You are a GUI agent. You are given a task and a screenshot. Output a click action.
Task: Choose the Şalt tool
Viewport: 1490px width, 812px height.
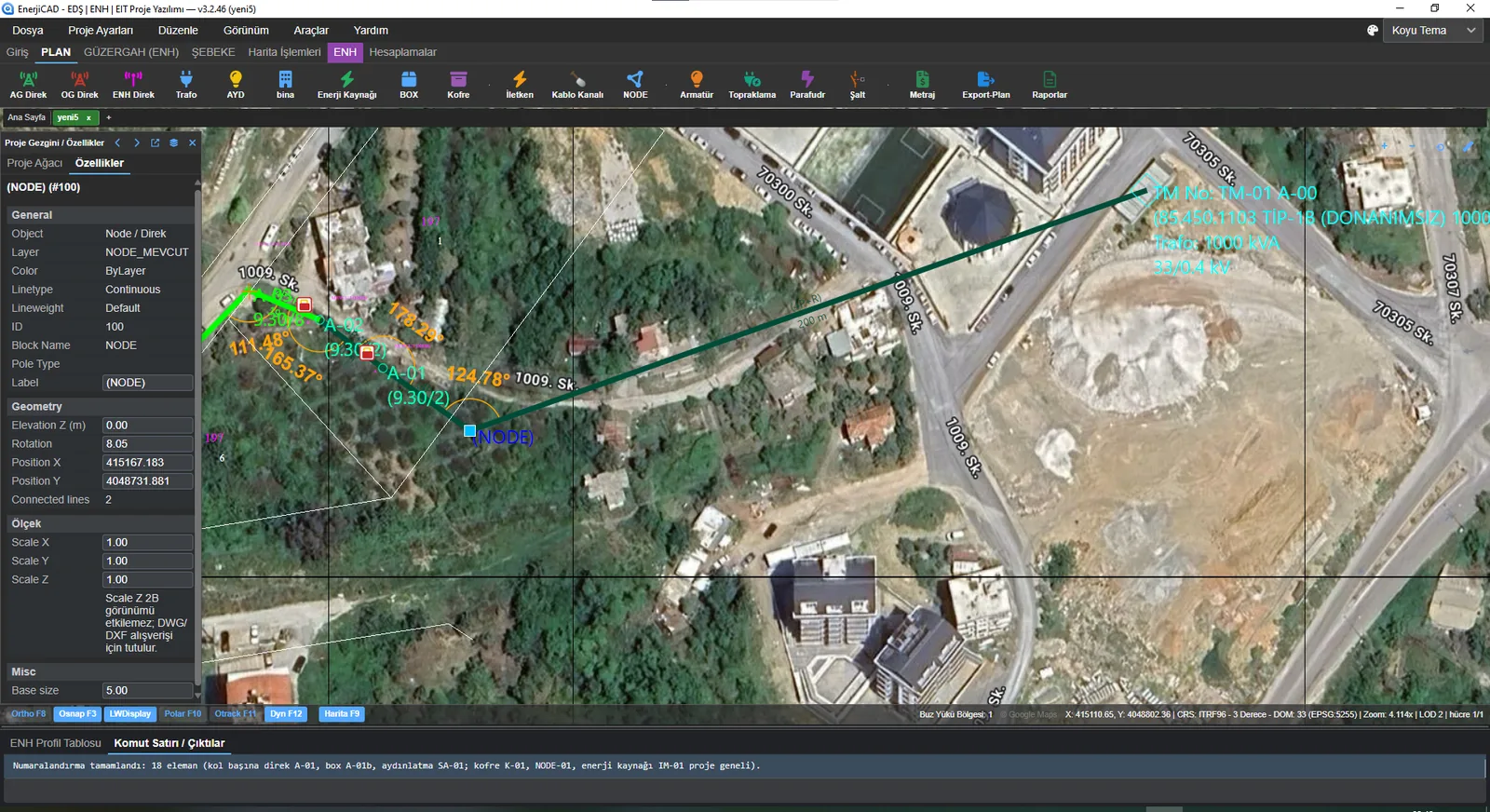(858, 85)
